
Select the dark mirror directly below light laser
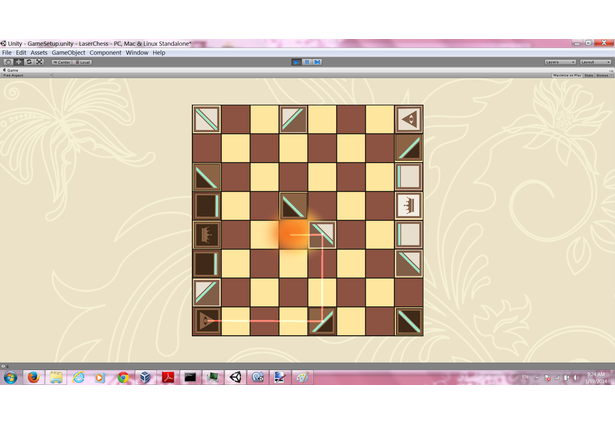pos(409,148)
